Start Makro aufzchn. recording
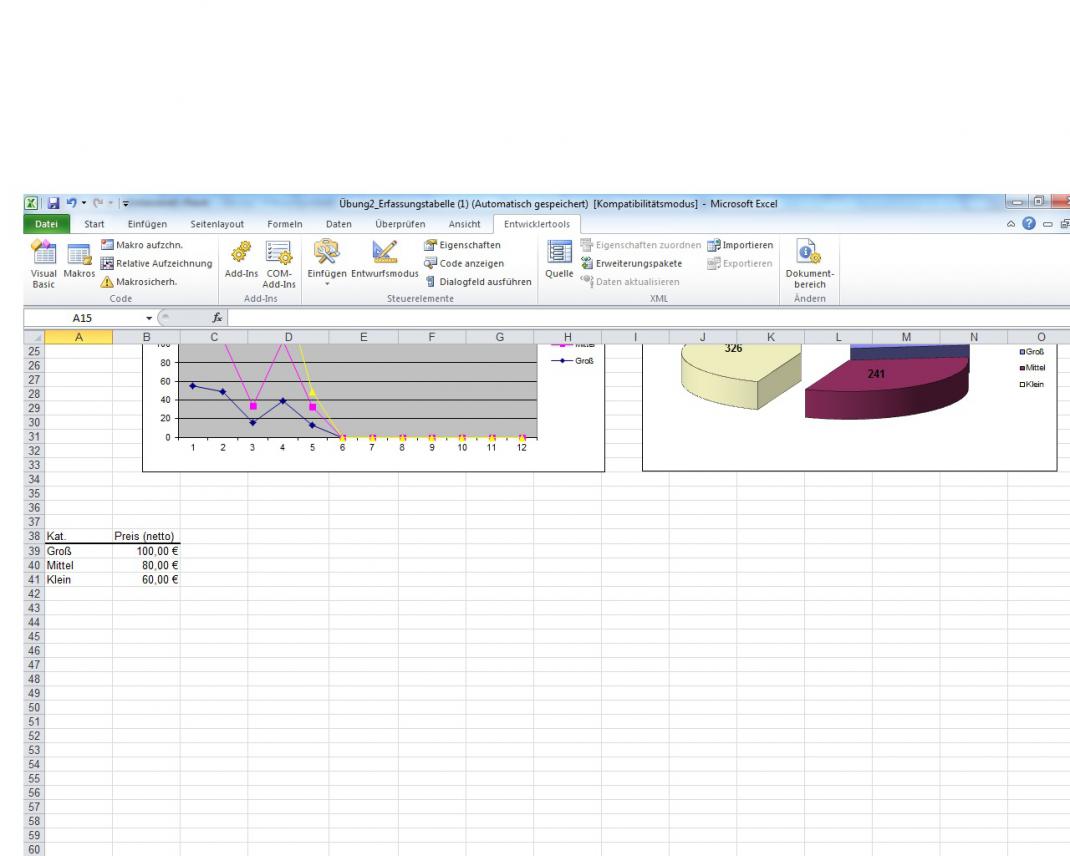Image resolution: width=1070 pixels, height=856 pixels. pos(142,244)
